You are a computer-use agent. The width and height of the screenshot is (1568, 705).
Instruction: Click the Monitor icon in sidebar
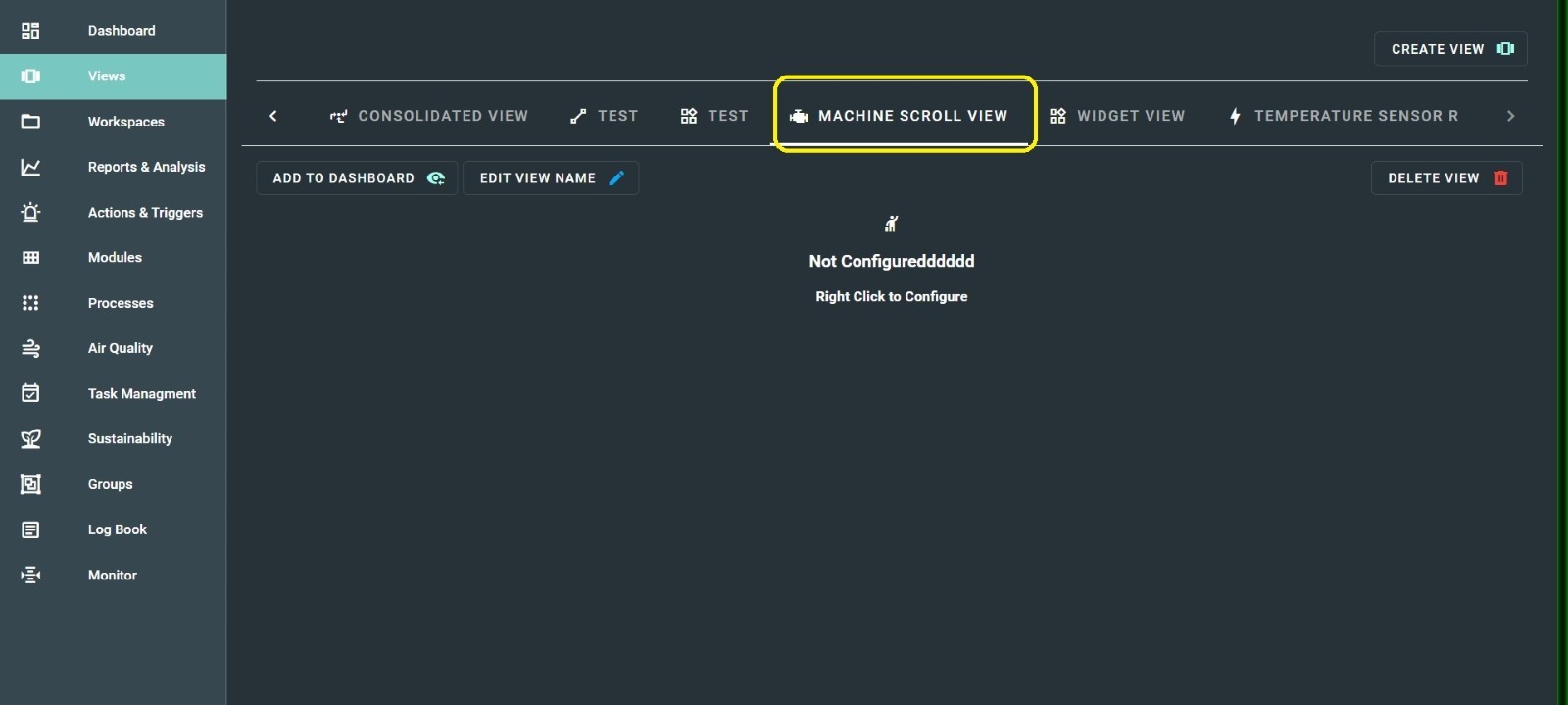click(30, 576)
